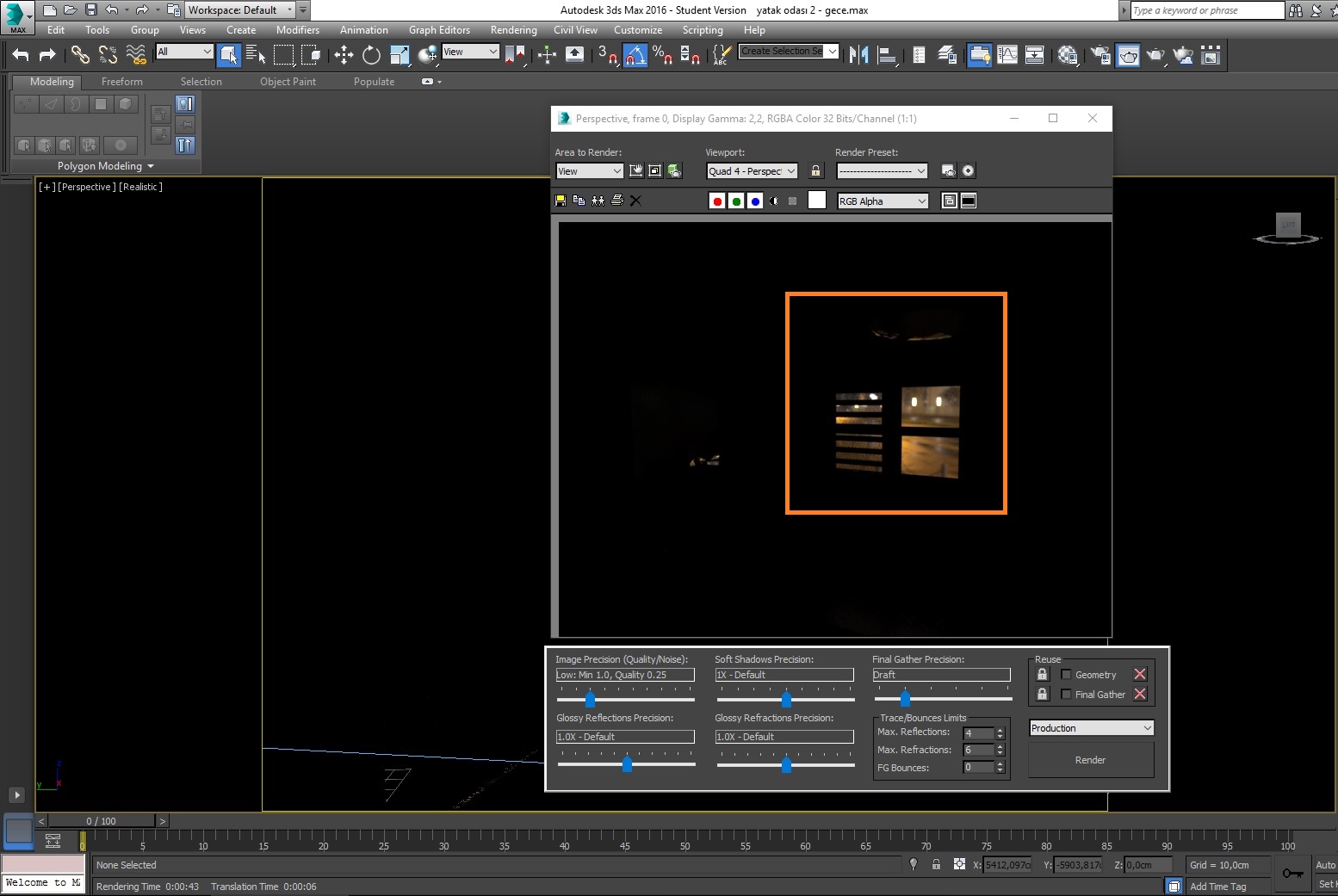Open the Rendering menu
The image size is (1338, 896).
513,30
